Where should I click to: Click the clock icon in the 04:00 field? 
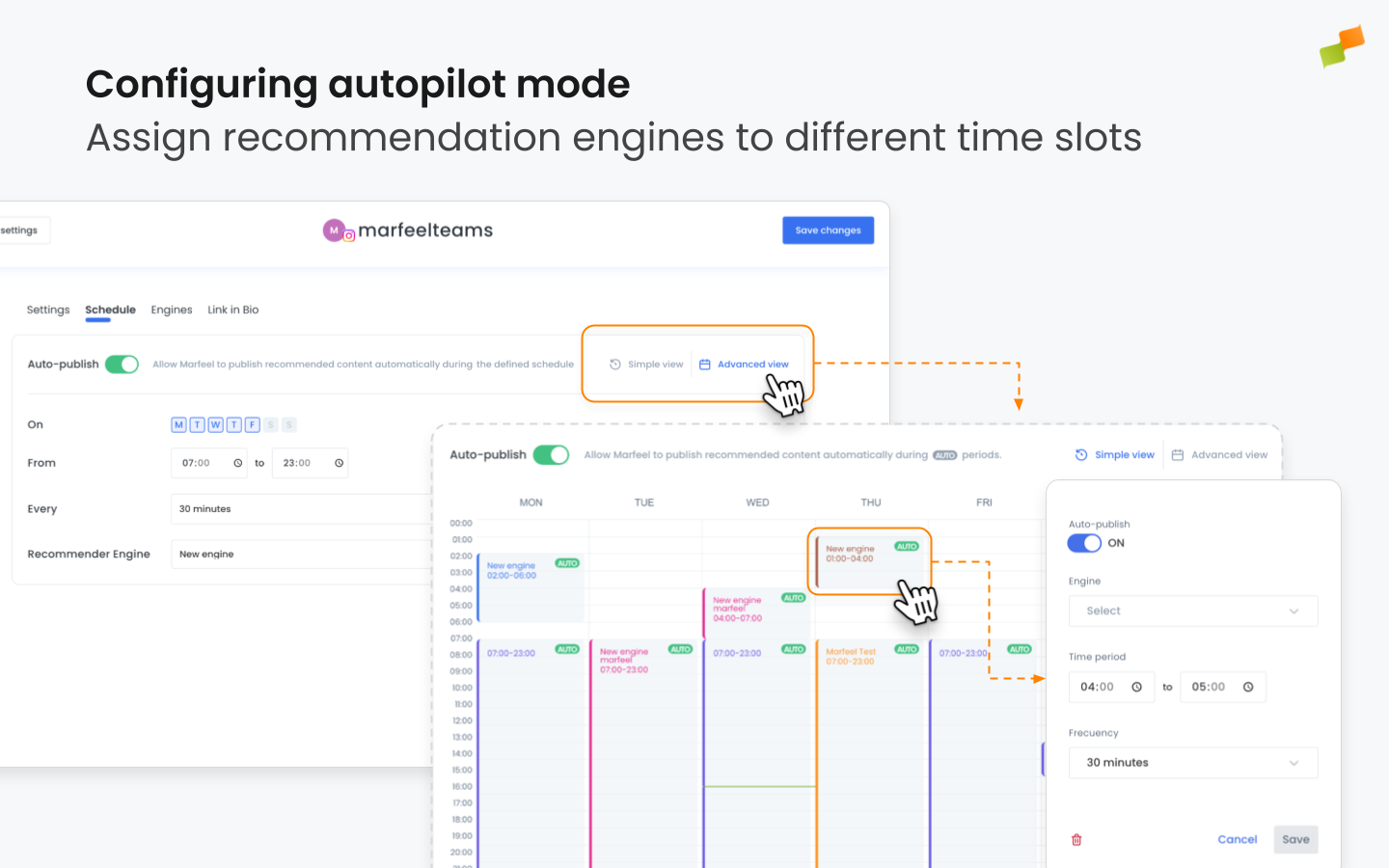pos(1138,687)
